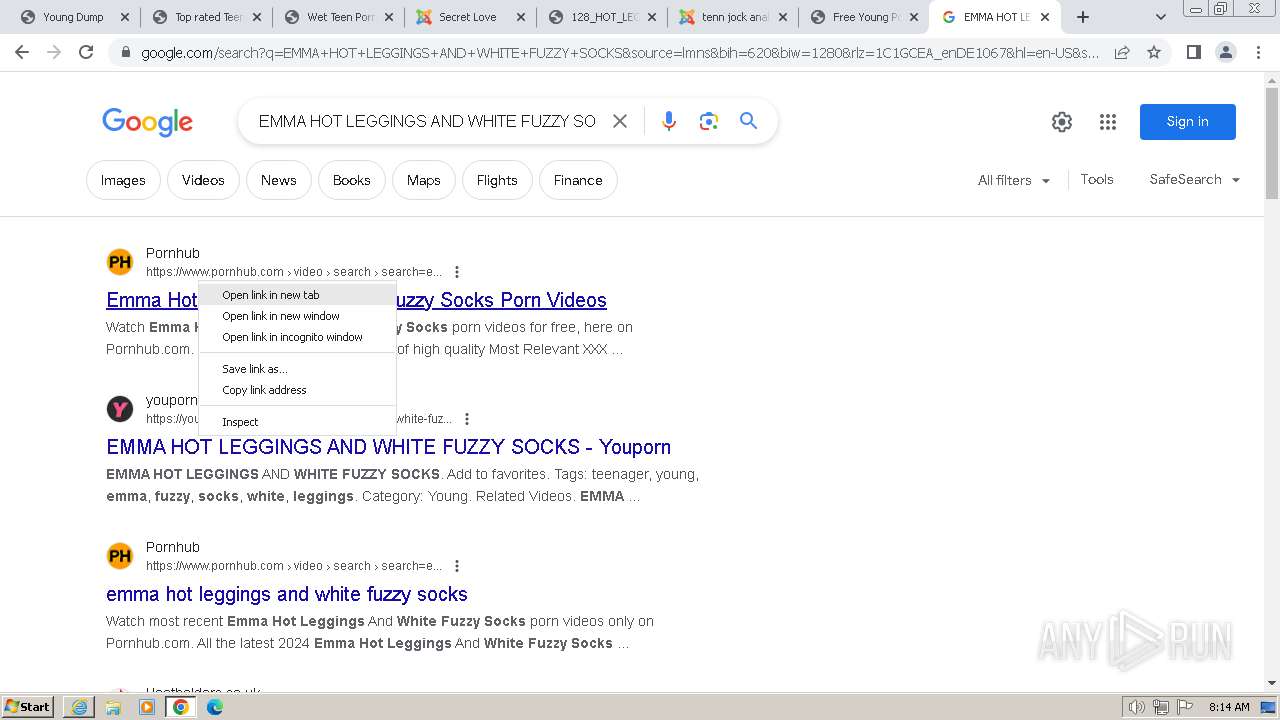
Task: Choose Open link in incognito window
Action: [298, 337]
